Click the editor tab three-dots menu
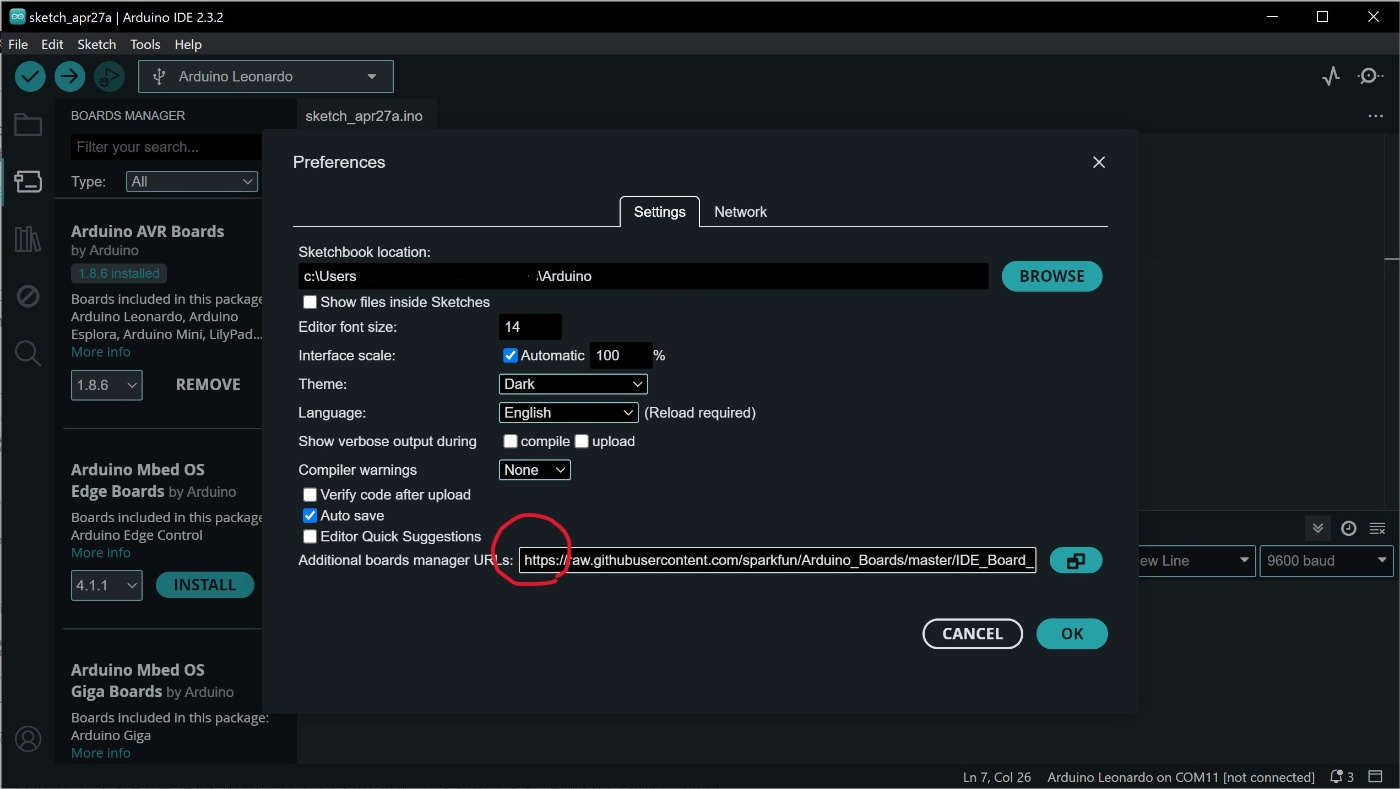1400x789 pixels. click(x=1376, y=116)
